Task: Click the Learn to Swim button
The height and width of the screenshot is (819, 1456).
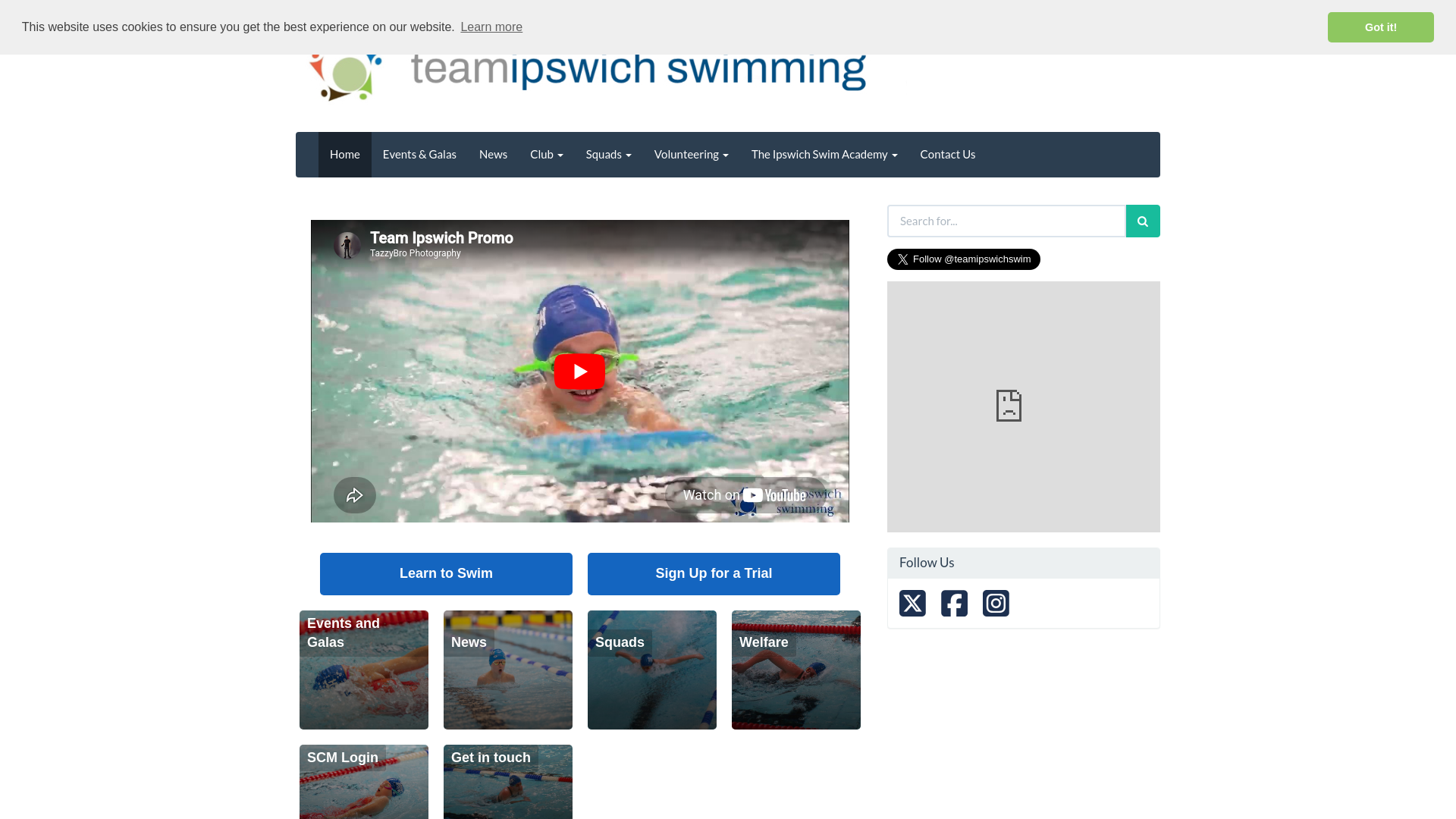Action: [x=446, y=574]
